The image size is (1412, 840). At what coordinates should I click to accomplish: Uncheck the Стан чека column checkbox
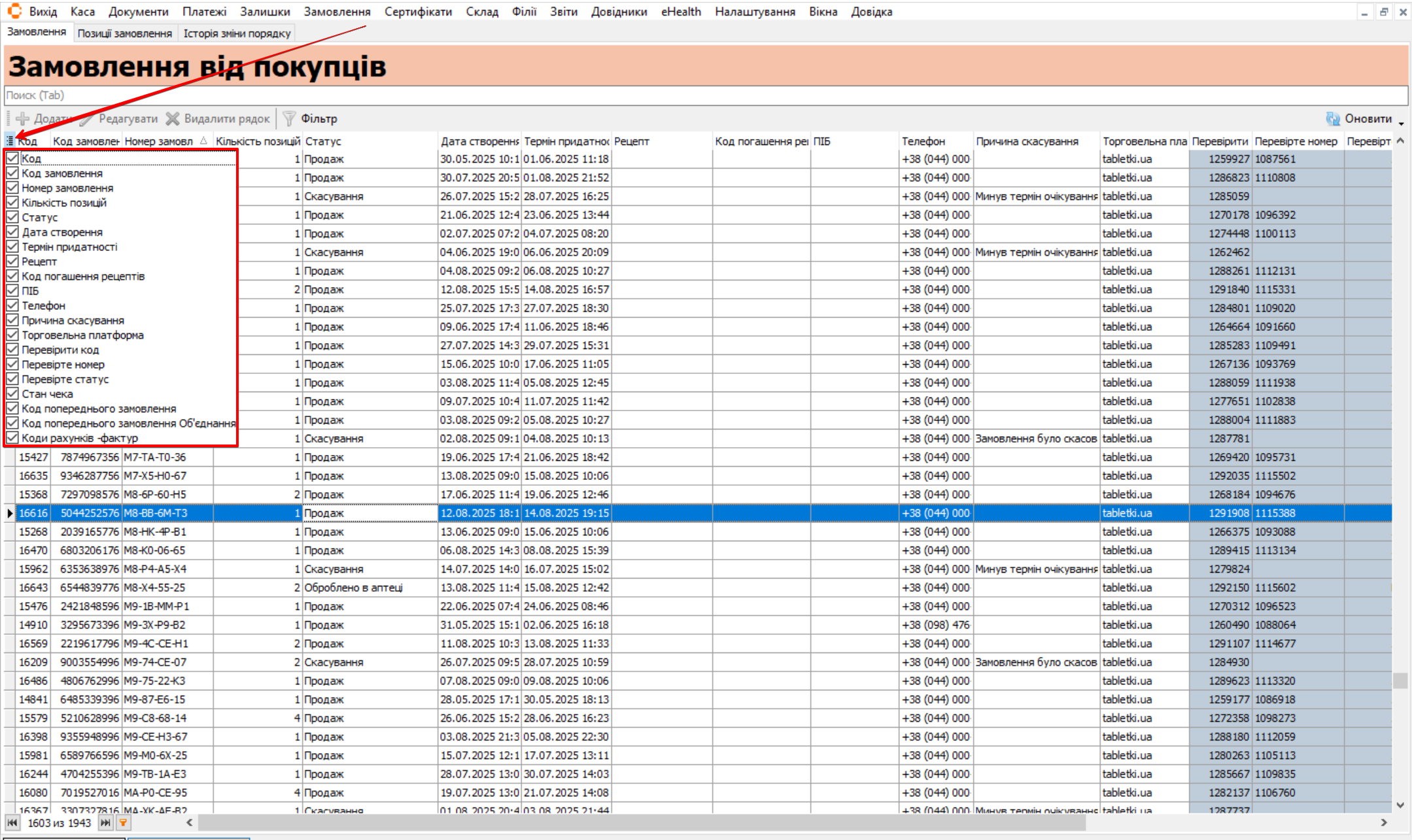pos(12,394)
